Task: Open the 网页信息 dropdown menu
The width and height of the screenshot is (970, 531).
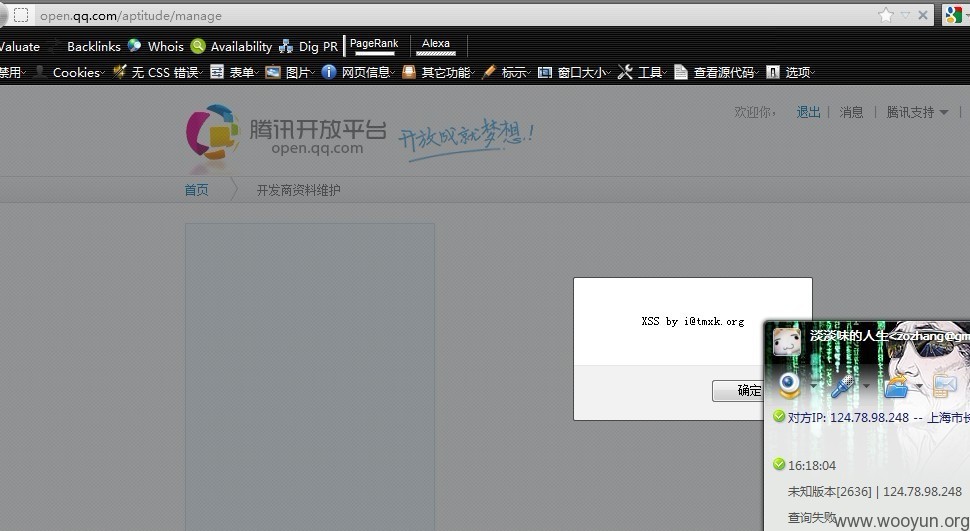Action: [368, 72]
